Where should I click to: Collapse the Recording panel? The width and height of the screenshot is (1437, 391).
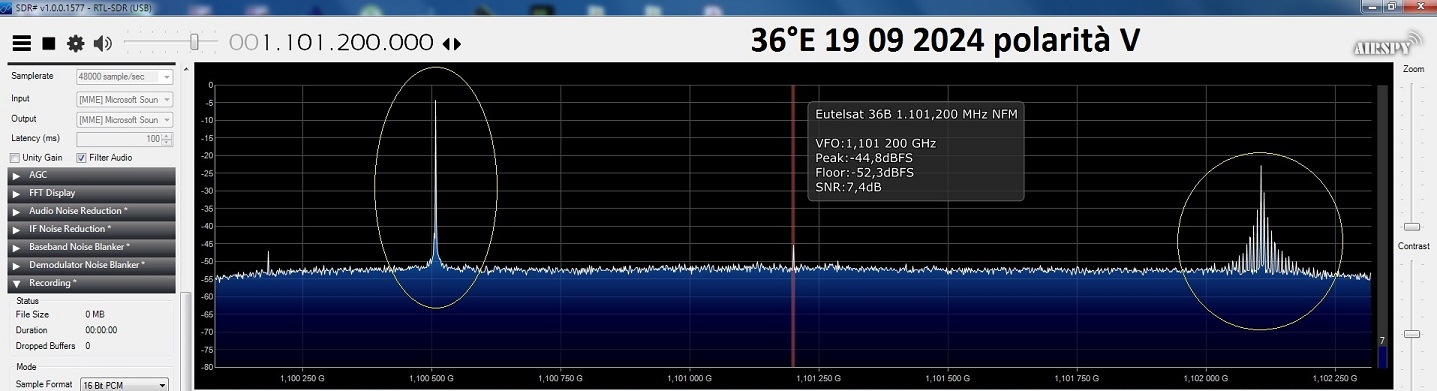(x=92, y=283)
